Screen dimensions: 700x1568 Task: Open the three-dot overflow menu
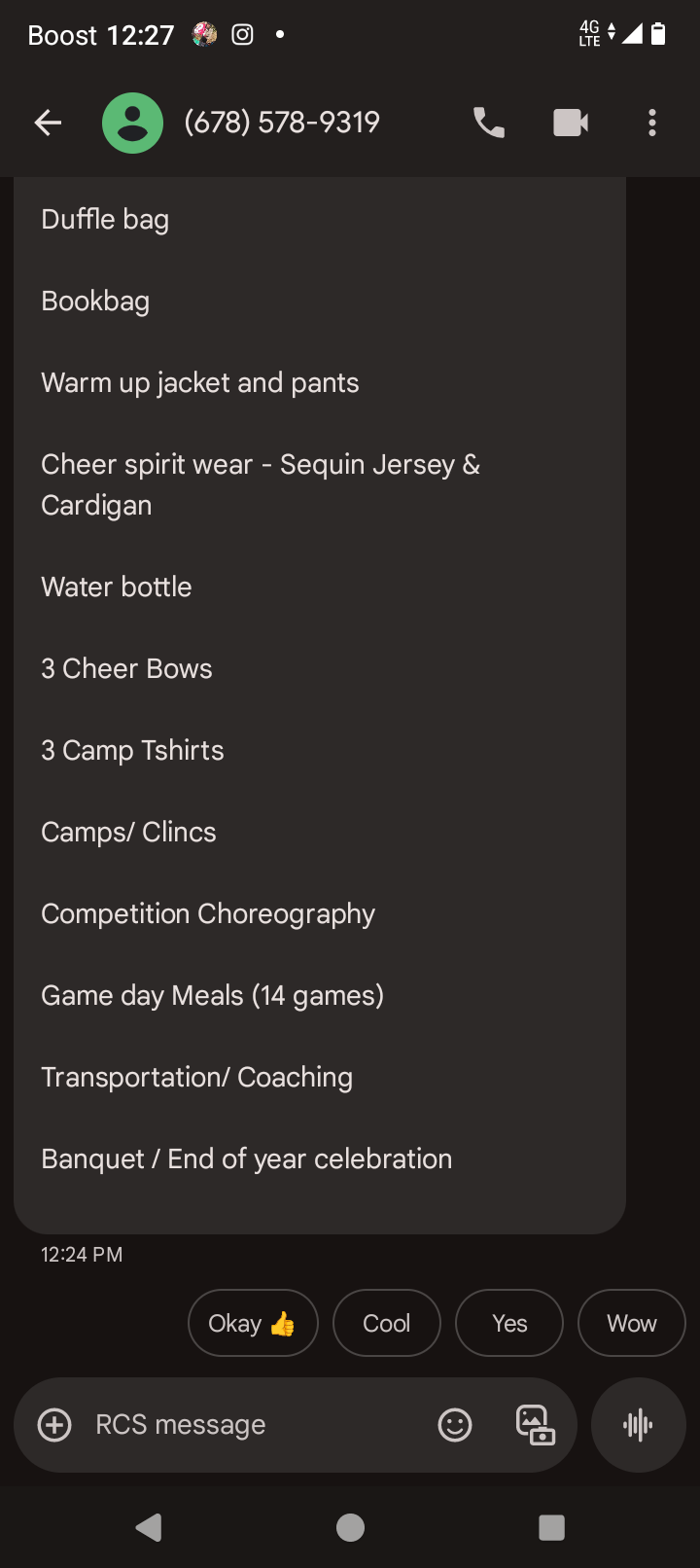click(x=652, y=123)
